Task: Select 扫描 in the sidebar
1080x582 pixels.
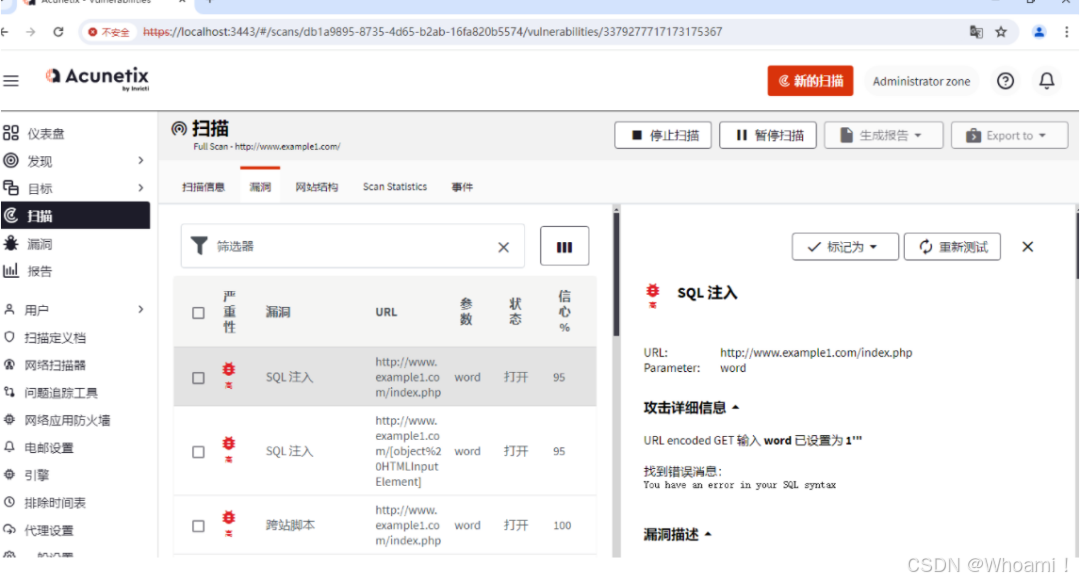Action: point(76,216)
